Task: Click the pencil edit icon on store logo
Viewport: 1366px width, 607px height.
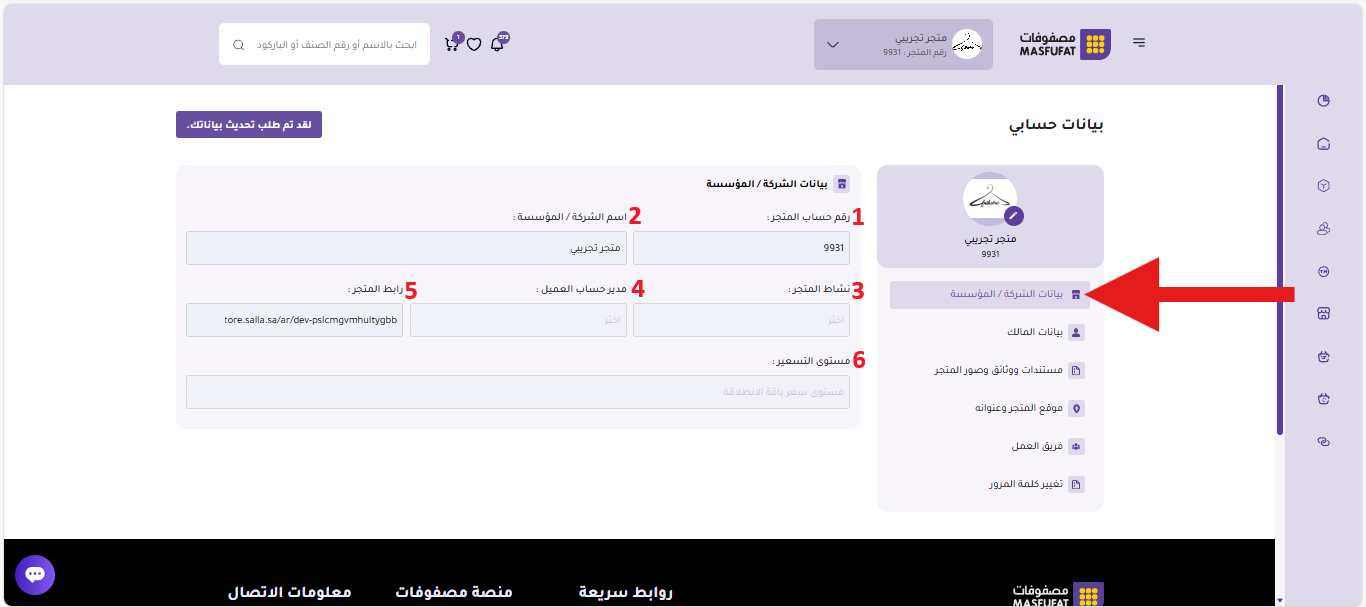Action: click(x=1013, y=215)
